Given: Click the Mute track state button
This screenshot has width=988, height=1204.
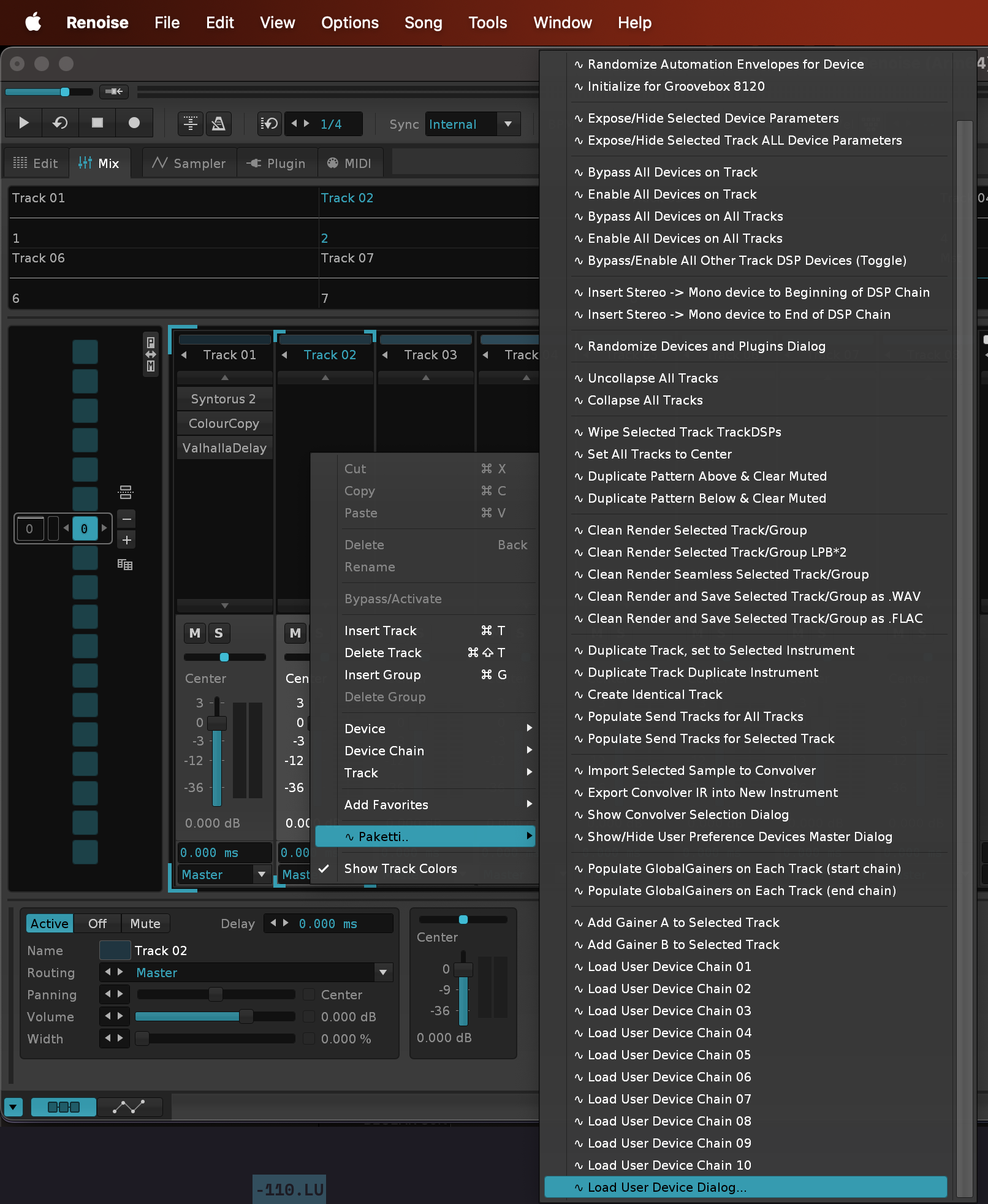Looking at the screenshot, I should click(x=145, y=923).
